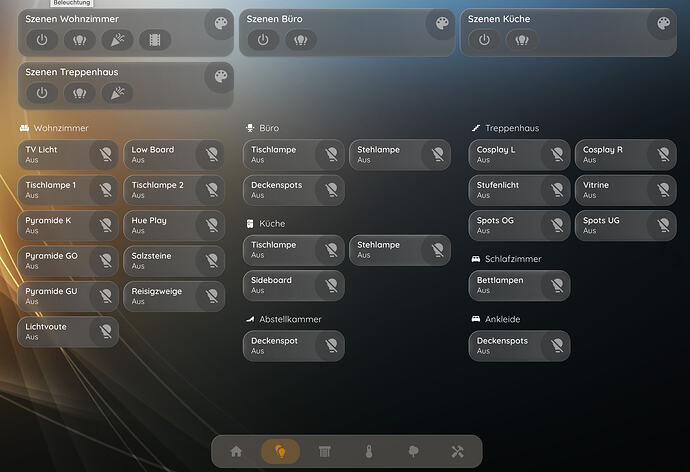Switch the Ankleide Deckenspots card
The image size is (690, 472).
click(520, 346)
